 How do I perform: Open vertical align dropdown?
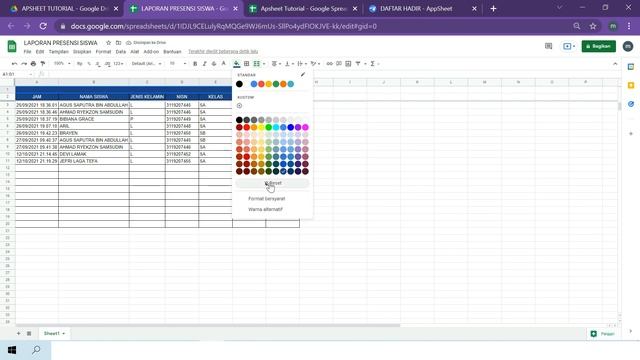(x=289, y=64)
